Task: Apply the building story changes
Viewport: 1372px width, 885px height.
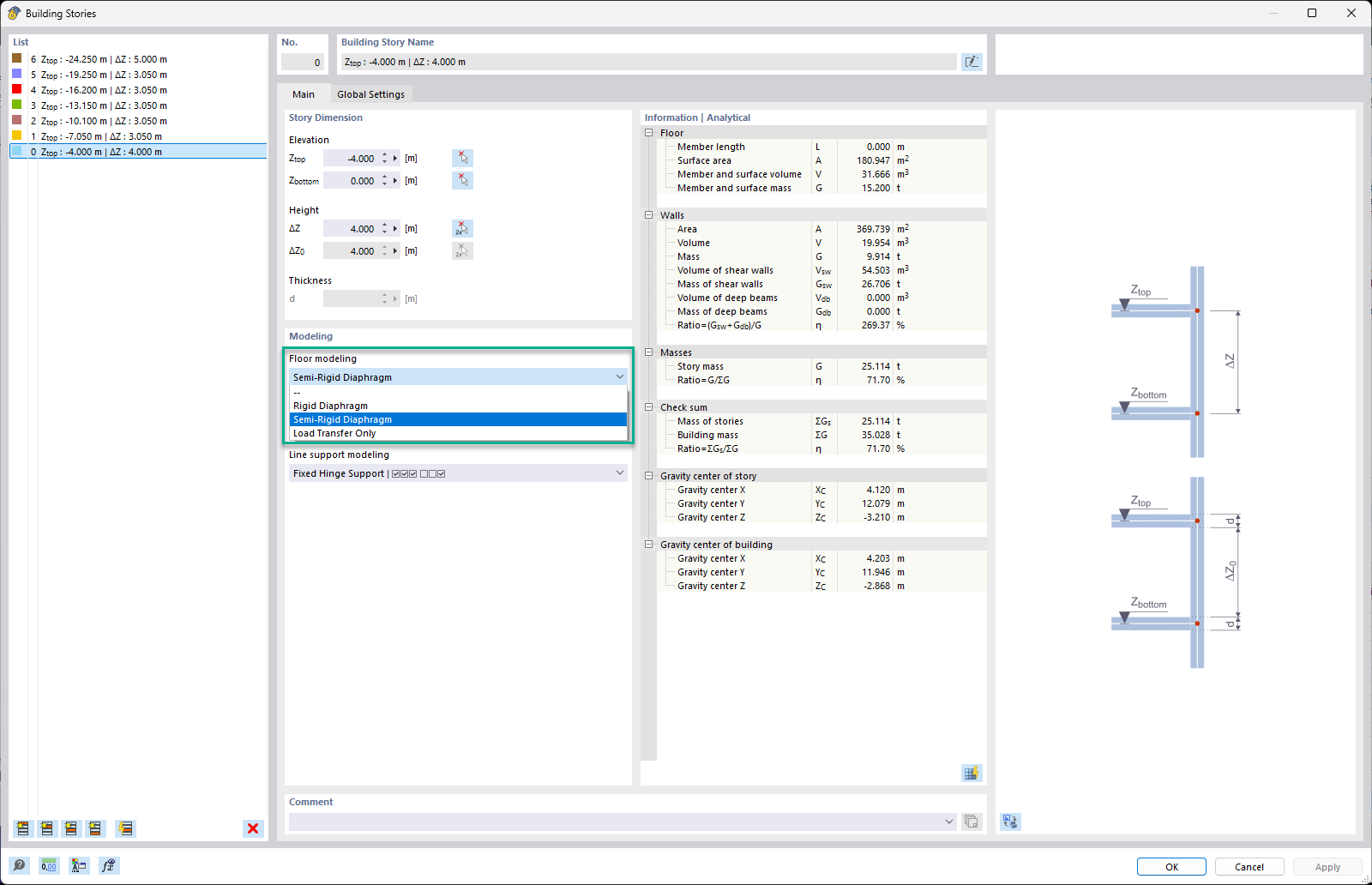Action: [1327, 866]
